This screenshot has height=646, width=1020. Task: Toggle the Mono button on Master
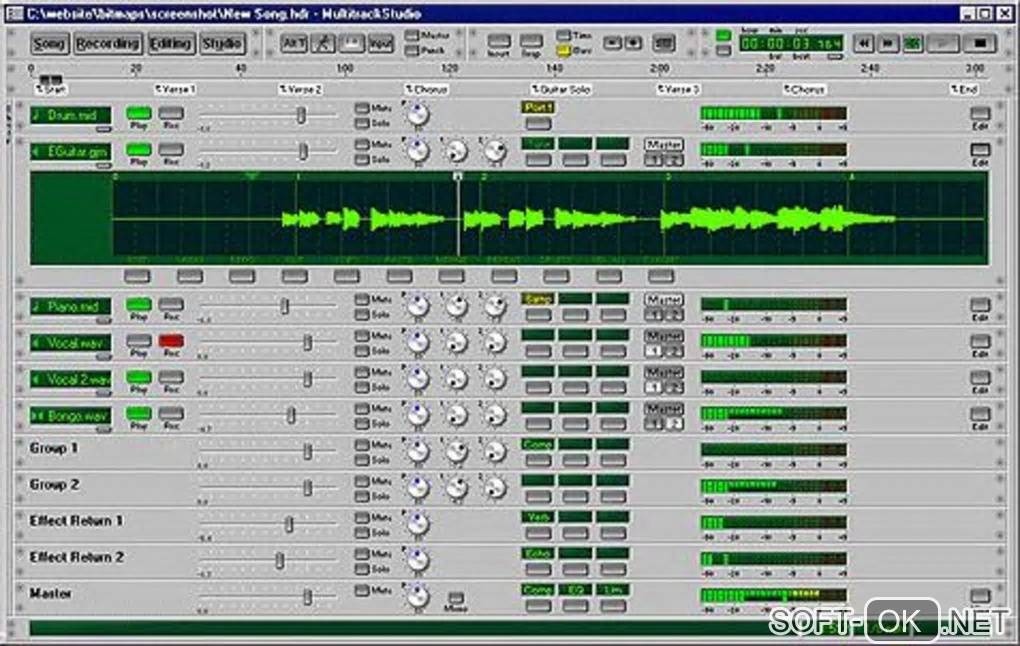pyautogui.click(x=456, y=597)
